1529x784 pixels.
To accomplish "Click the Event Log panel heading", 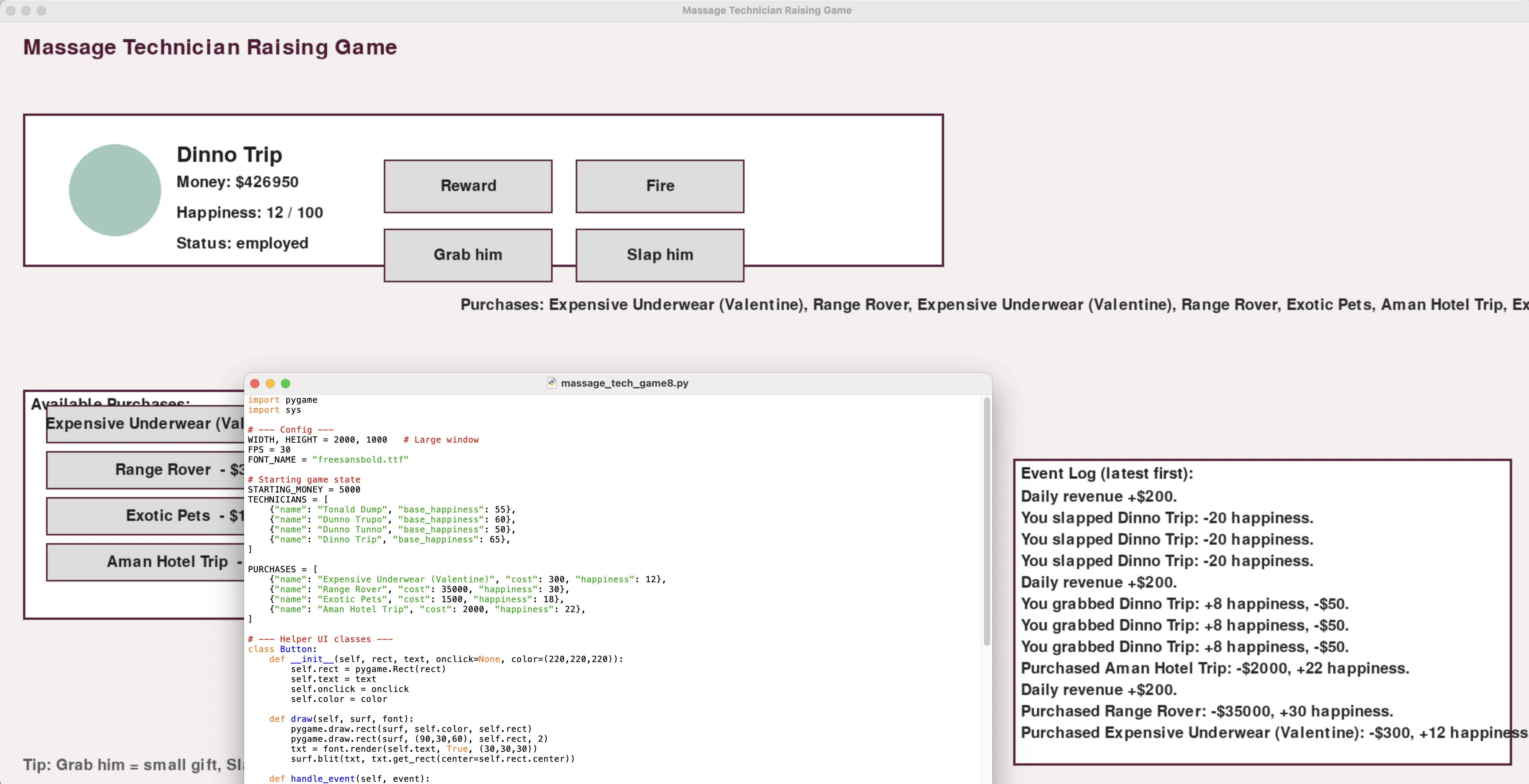I will [x=1106, y=473].
